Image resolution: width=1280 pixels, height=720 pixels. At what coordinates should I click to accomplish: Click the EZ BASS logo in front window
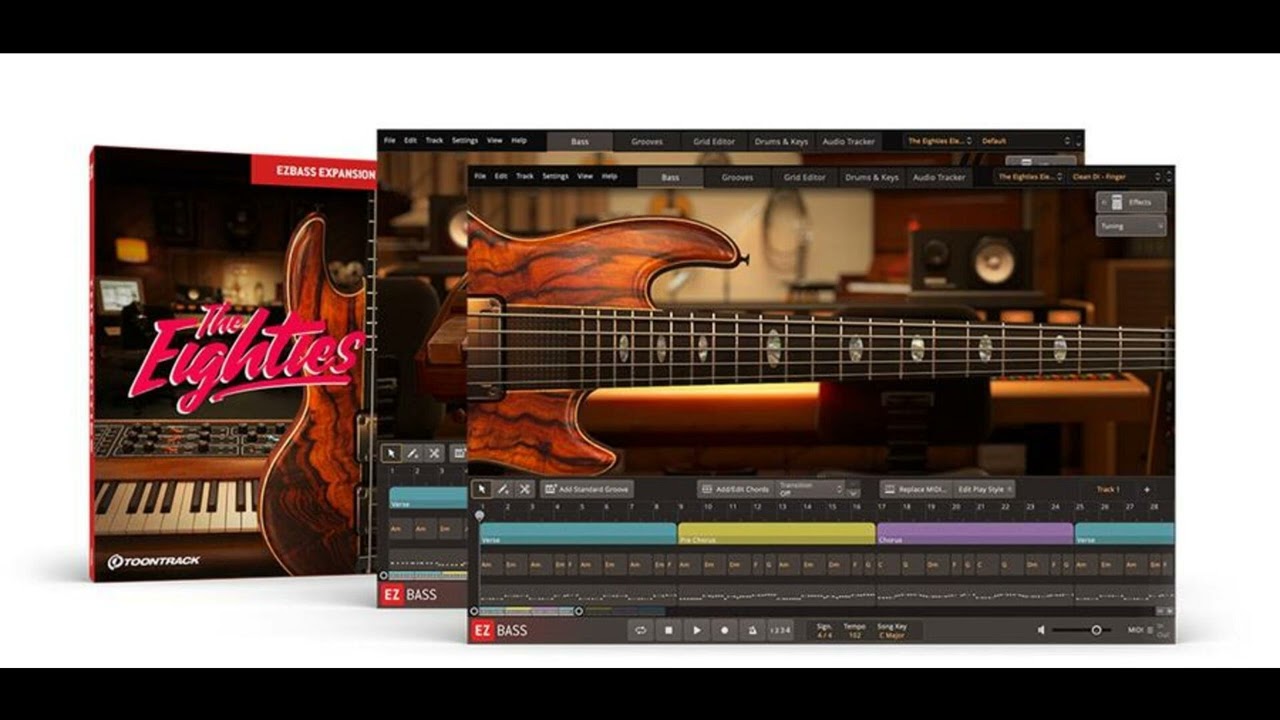click(499, 630)
